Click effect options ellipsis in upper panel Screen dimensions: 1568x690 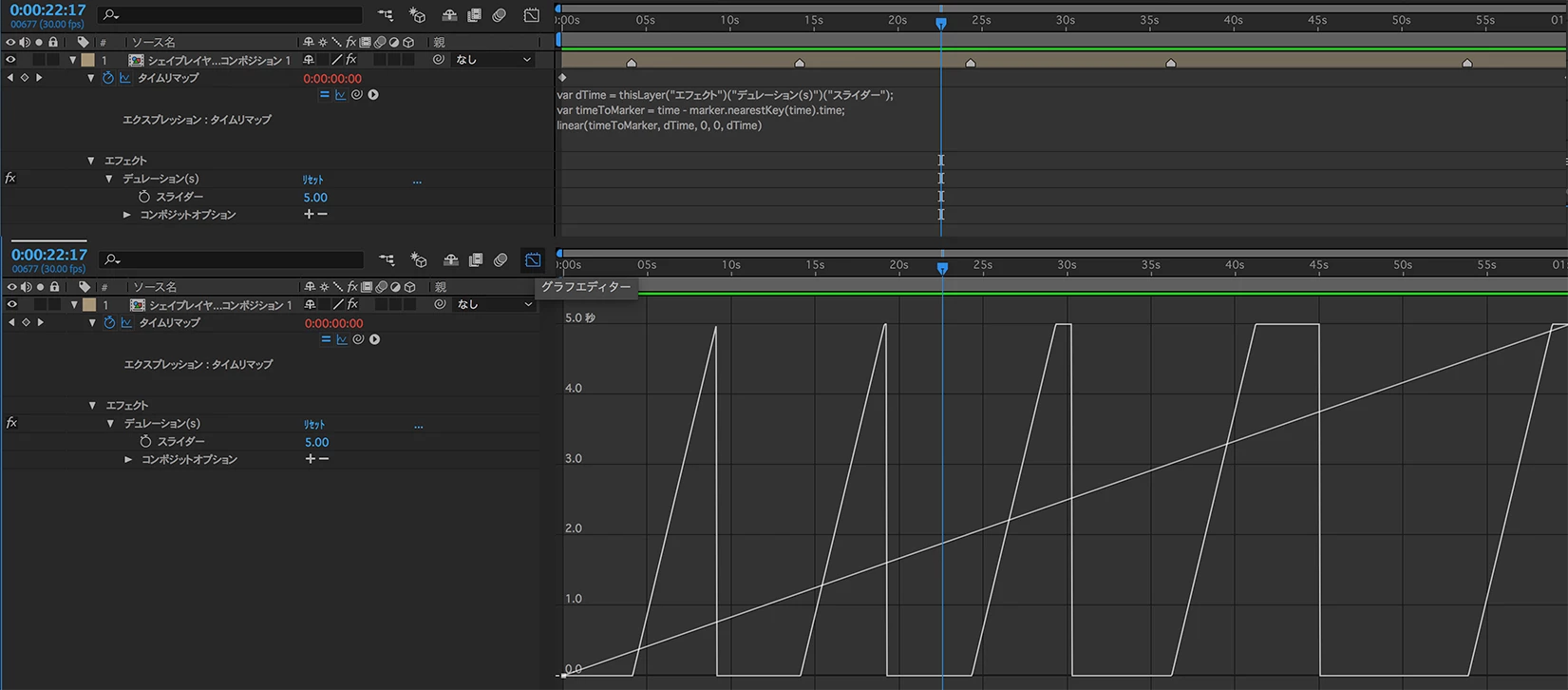417,182
